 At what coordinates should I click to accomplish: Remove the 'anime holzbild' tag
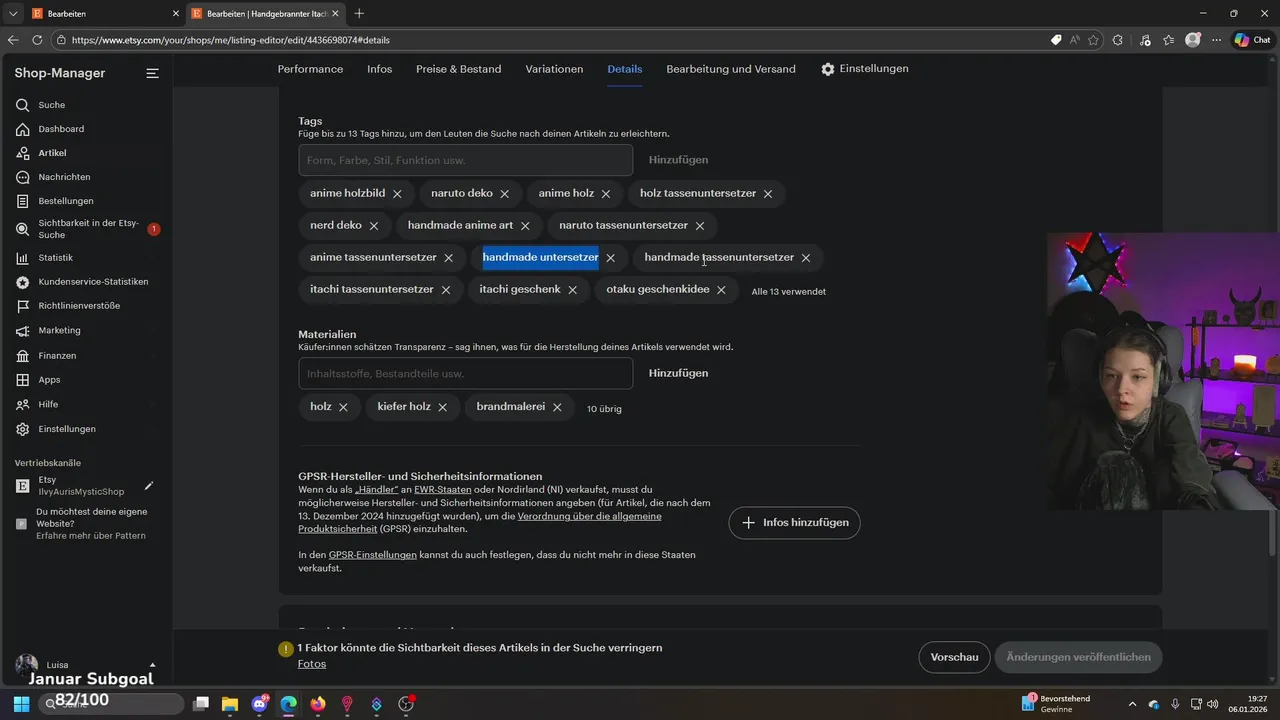click(x=397, y=194)
